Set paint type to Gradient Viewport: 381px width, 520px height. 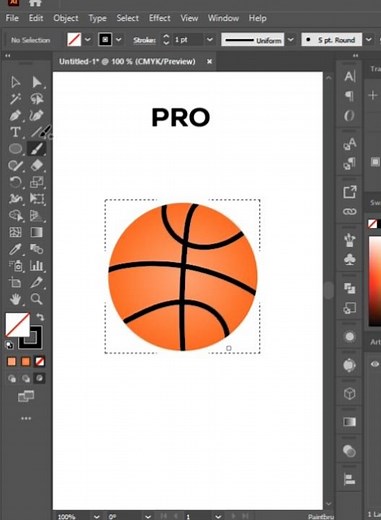[x=26, y=362]
